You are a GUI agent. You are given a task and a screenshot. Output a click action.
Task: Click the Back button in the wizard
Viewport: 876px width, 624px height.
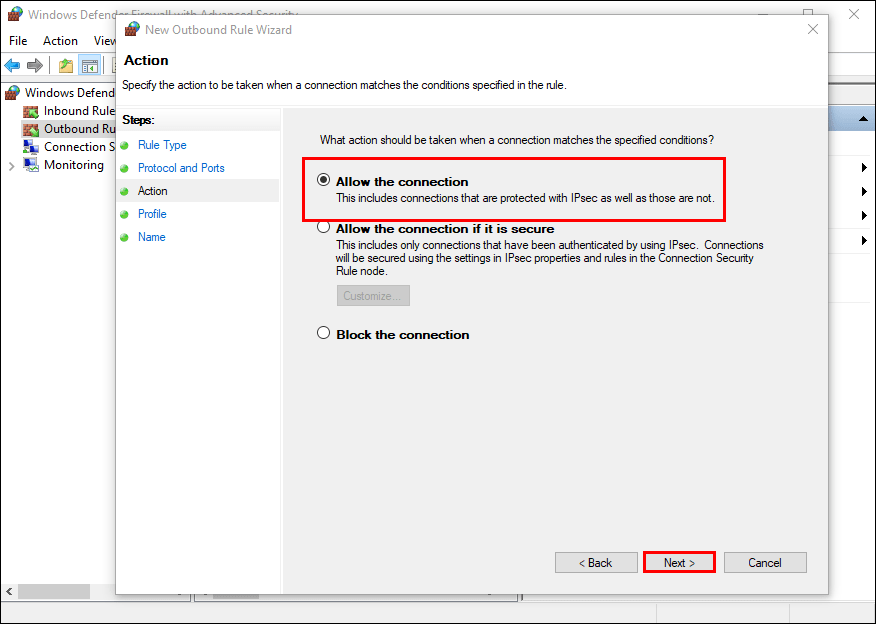coord(596,563)
